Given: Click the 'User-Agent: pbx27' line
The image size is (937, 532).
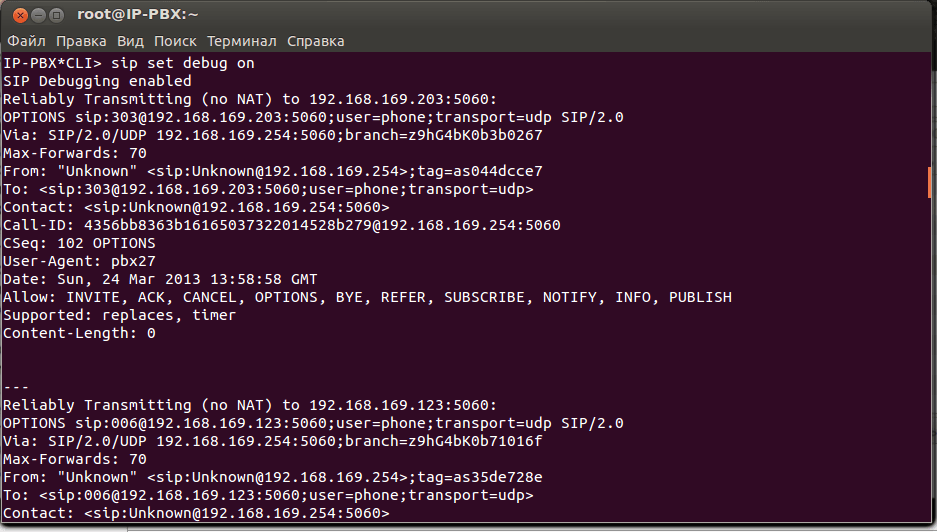Looking at the screenshot, I should [79, 261].
